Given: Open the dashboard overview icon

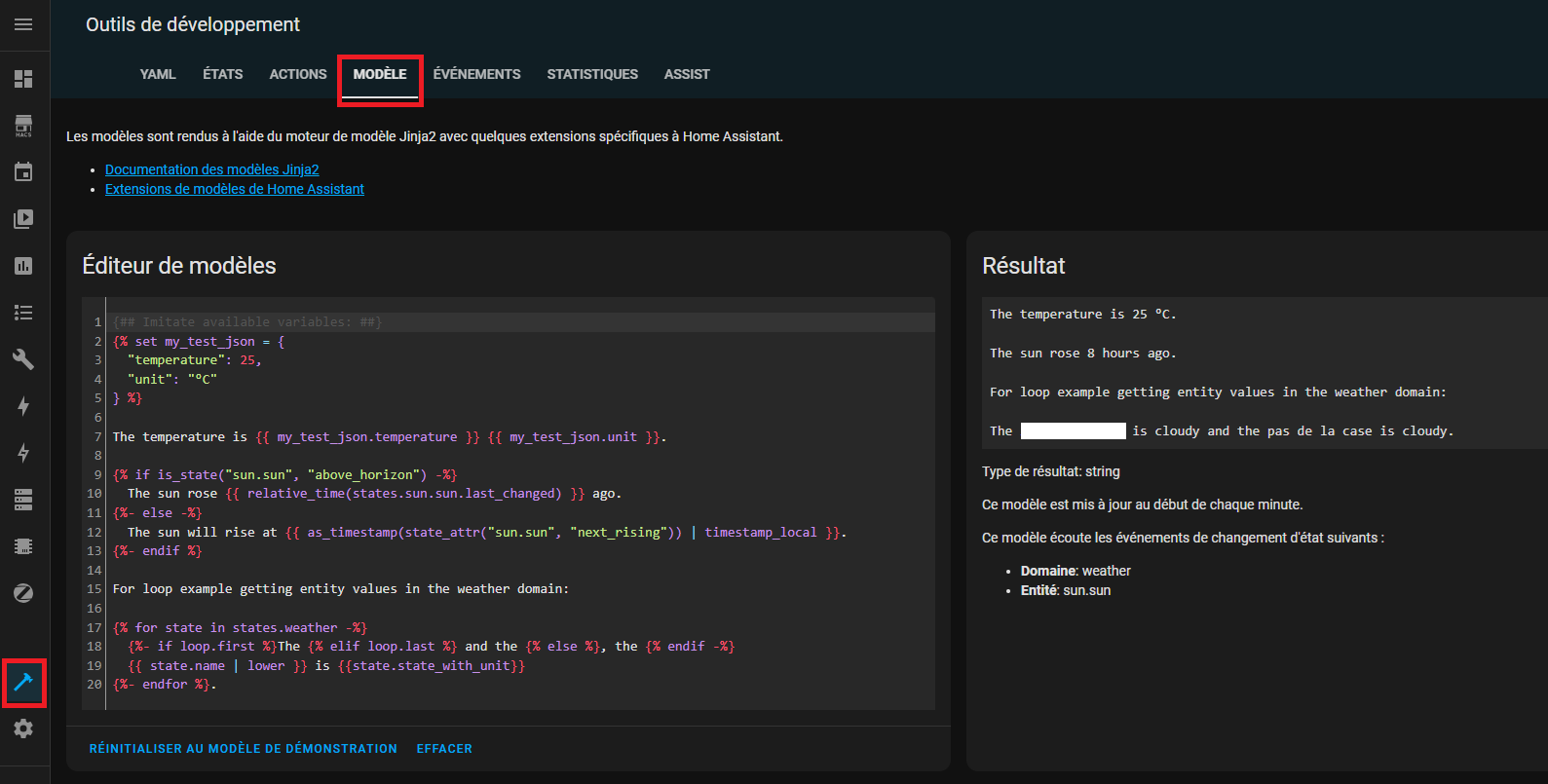Looking at the screenshot, I should 23,79.
